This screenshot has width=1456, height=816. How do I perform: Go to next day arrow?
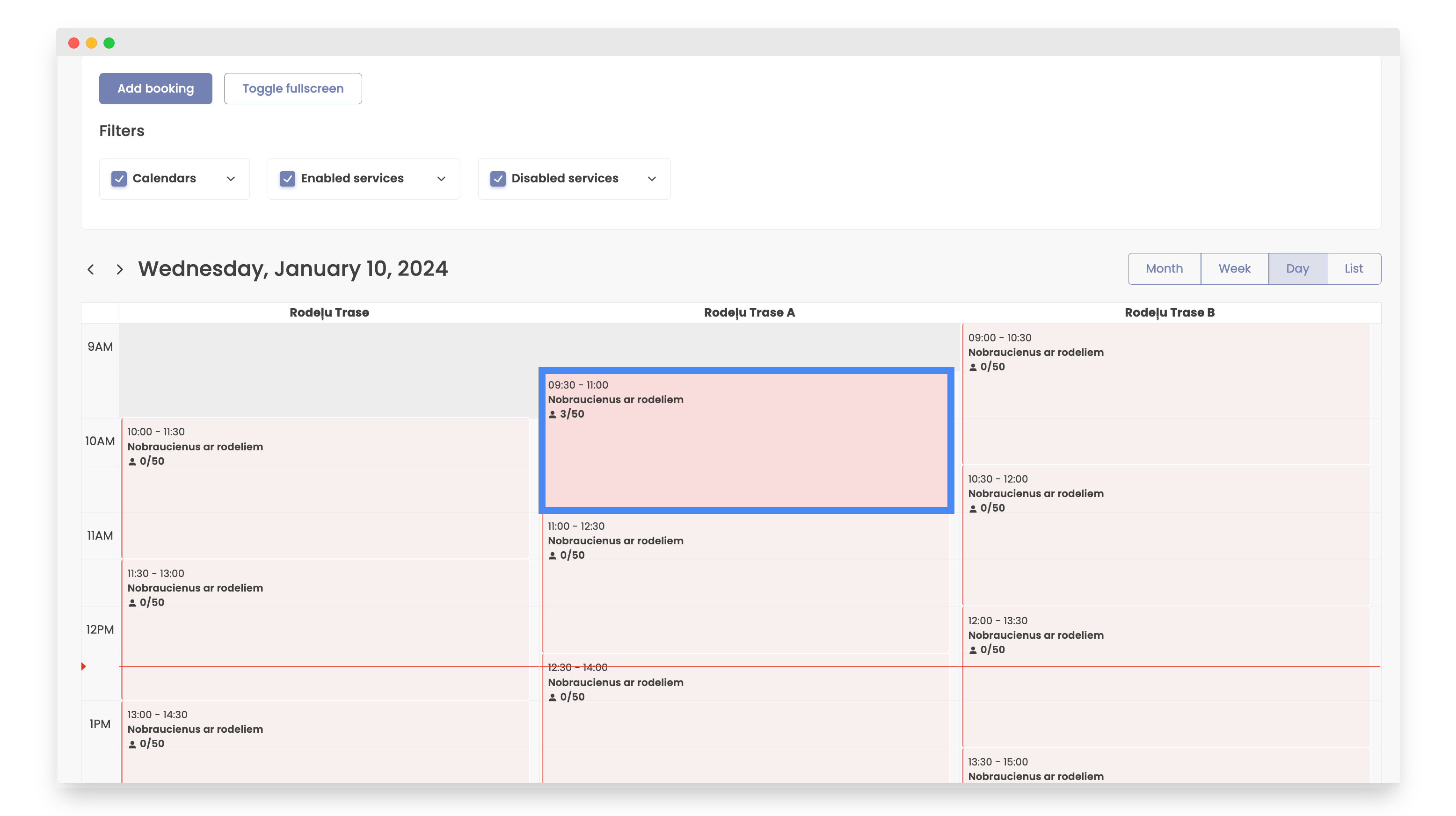tap(119, 269)
